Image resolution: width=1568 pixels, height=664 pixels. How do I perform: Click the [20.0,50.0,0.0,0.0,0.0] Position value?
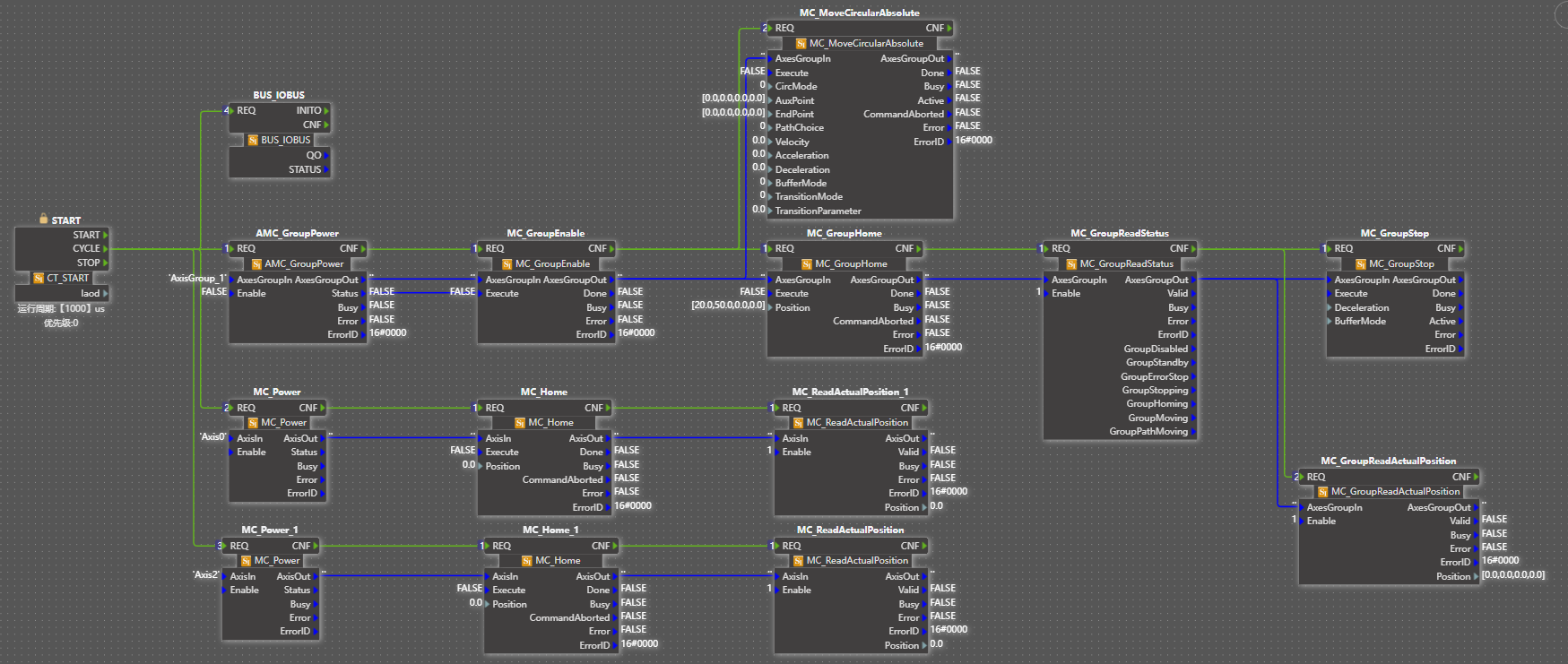coord(728,306)
